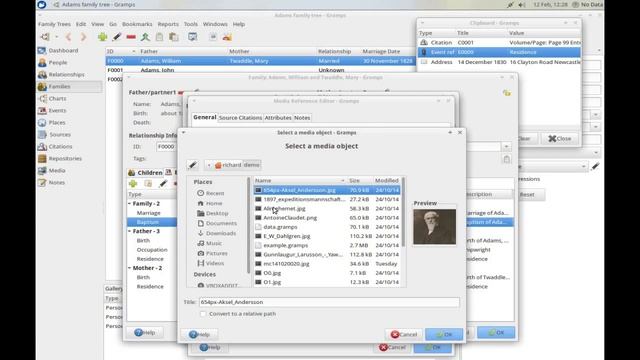Toggle Convert to a relative path checkbox
Image resolution: width=640 pixels, height=360 pixels.
click(203, 314)
